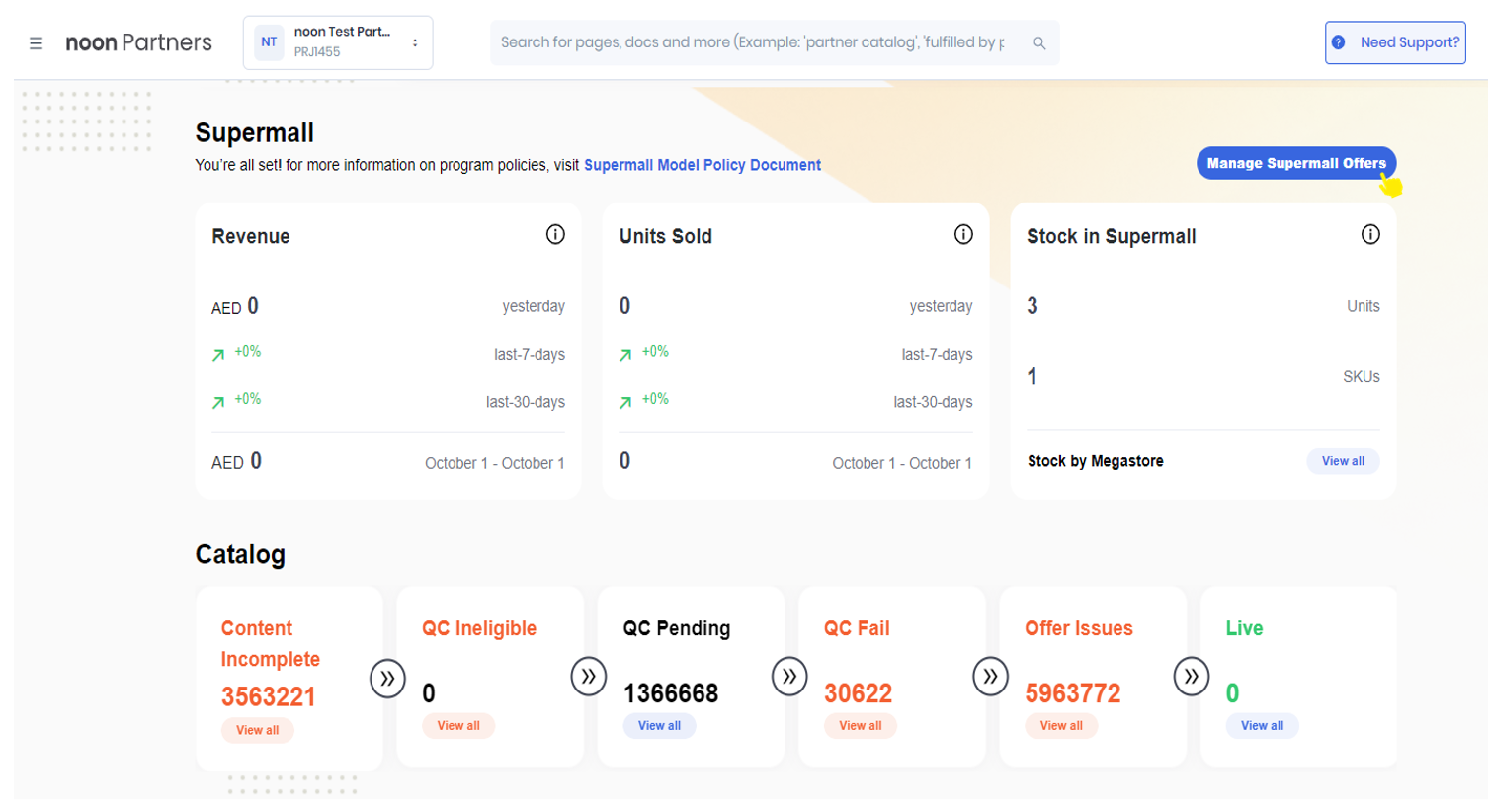Click the Need Support? button
1488x812 pixels.
1395,42
